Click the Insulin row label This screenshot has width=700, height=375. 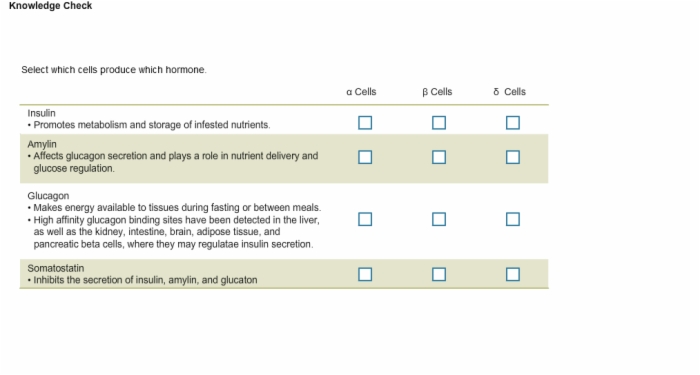coord(42,113)
